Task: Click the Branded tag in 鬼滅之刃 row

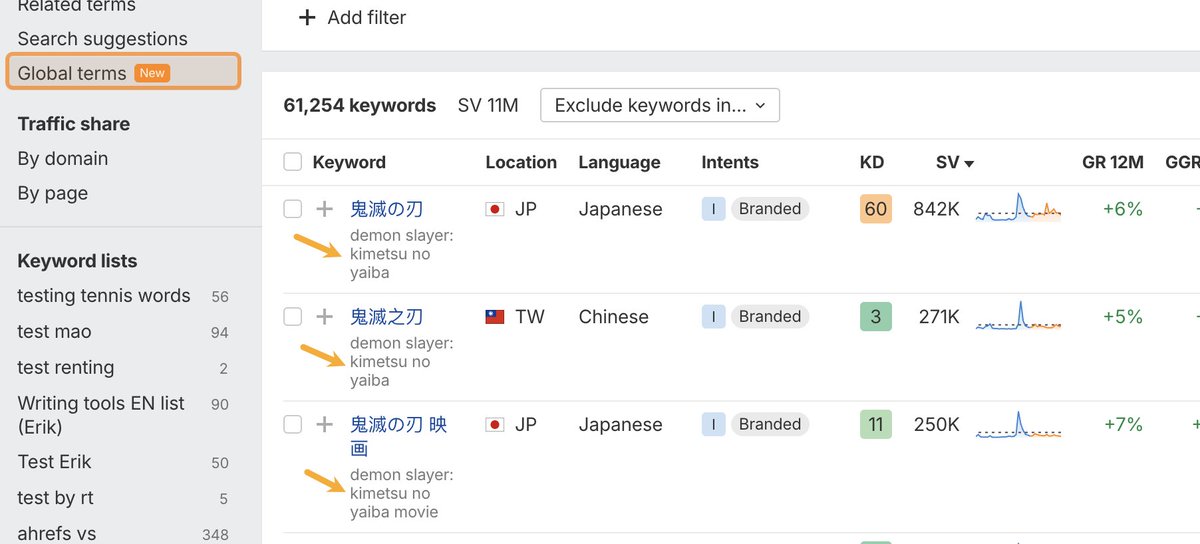Action: (770, 317)
